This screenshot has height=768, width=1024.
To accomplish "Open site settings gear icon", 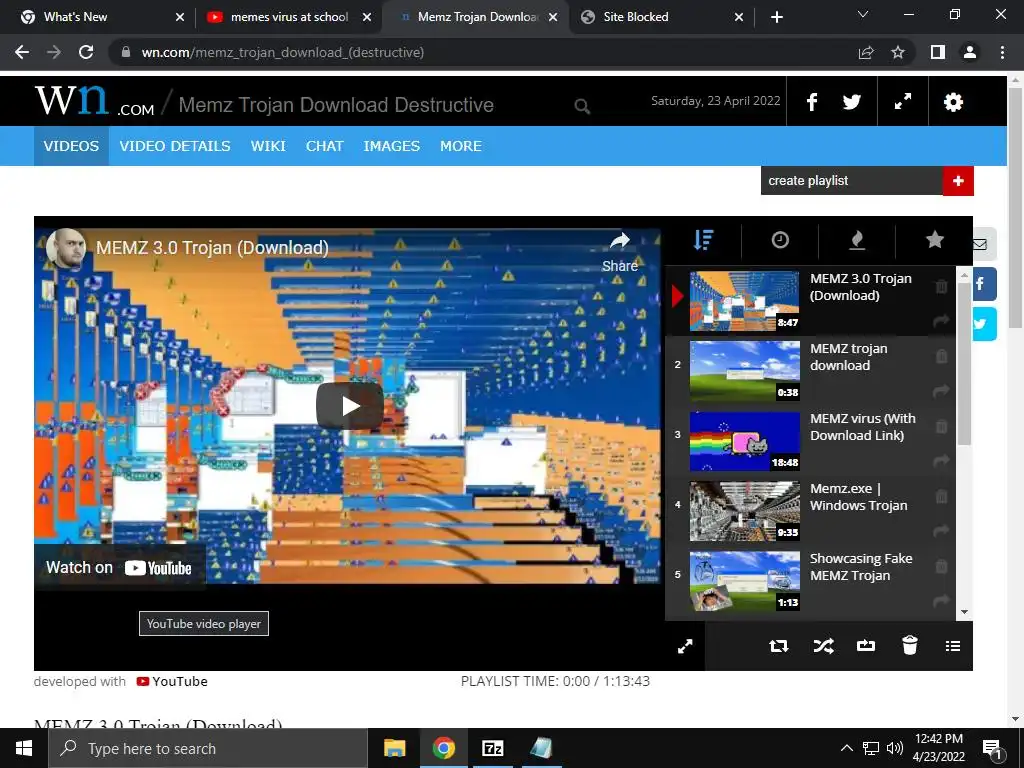I will click(x=953, y=102).
